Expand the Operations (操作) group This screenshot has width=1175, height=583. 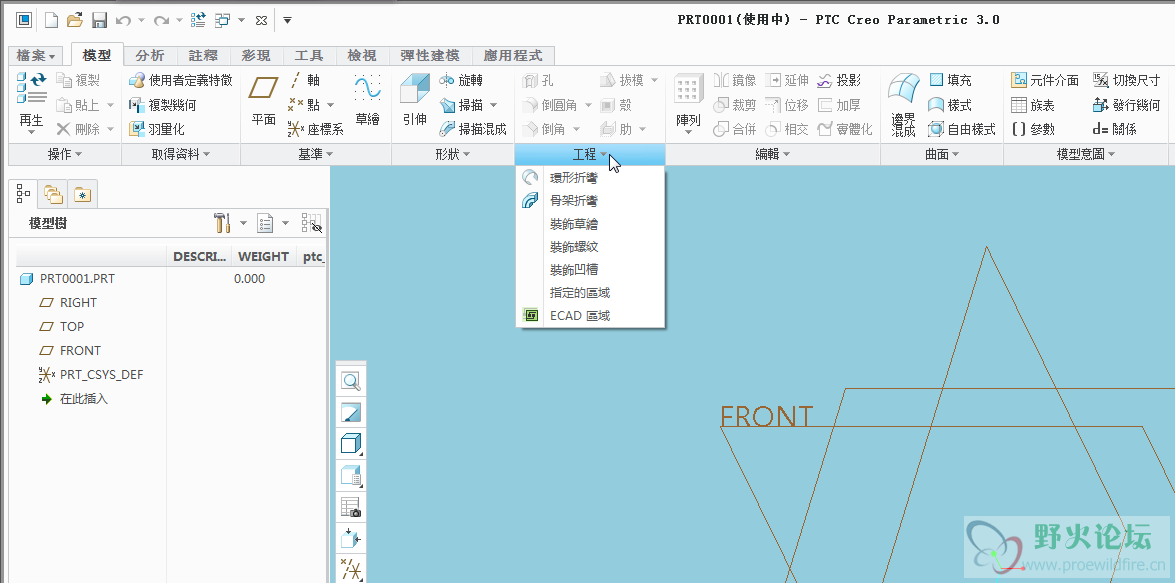[x=64, y=154]
